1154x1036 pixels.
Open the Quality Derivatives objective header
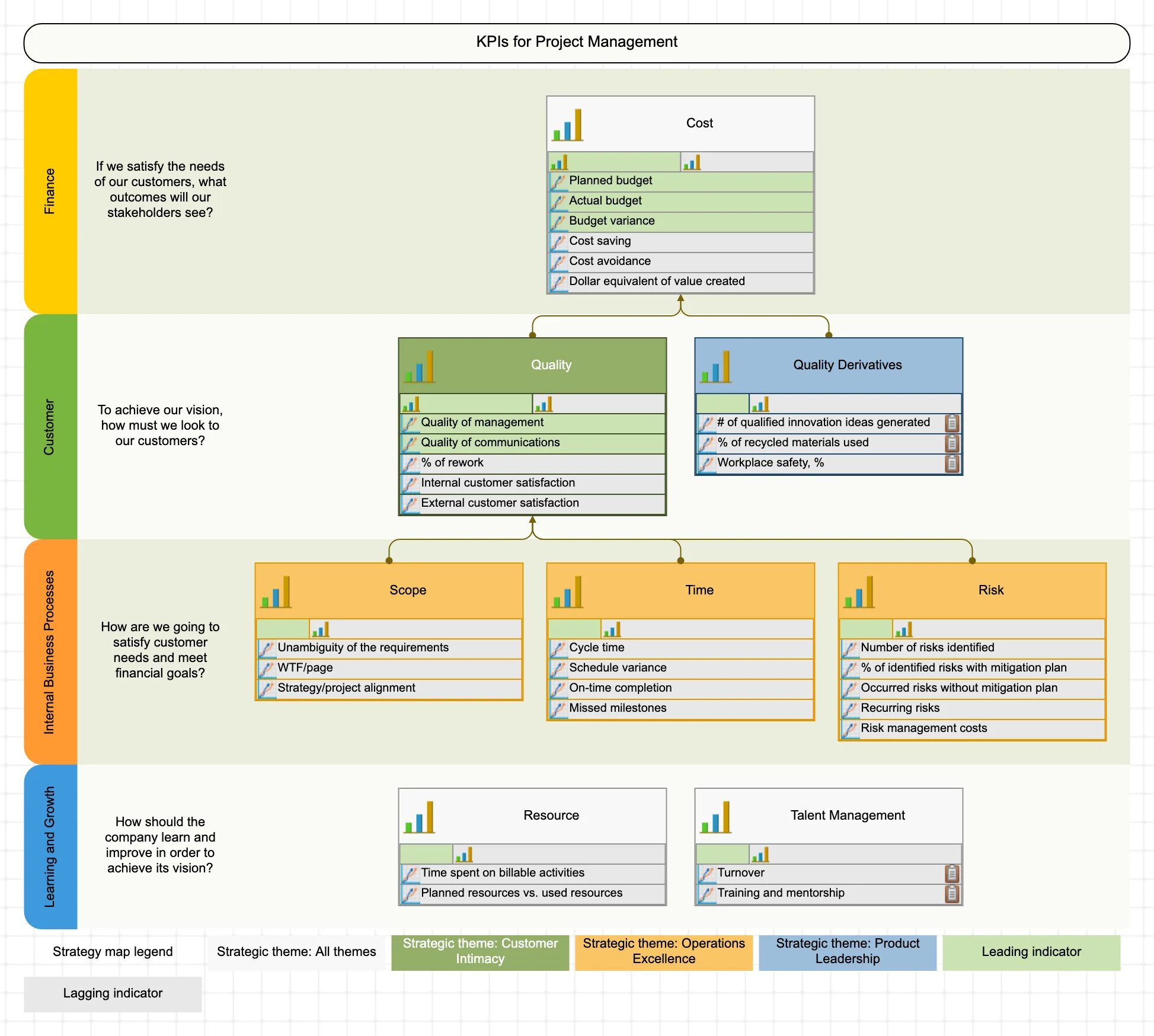click(x=829, y=366)
